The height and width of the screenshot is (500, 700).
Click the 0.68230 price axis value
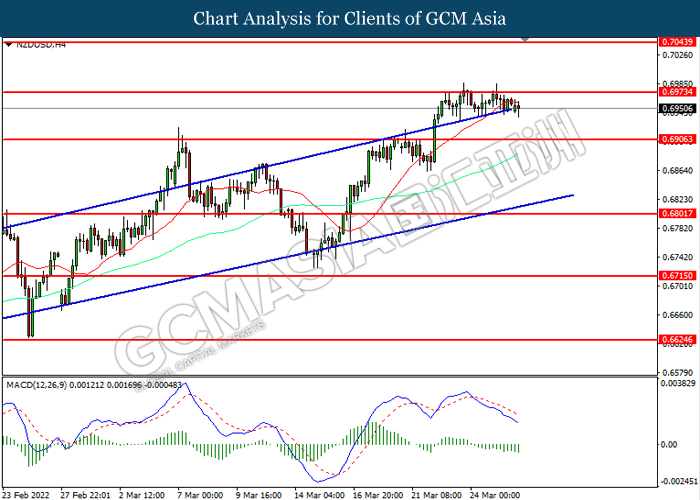click(x=678, y=199)
